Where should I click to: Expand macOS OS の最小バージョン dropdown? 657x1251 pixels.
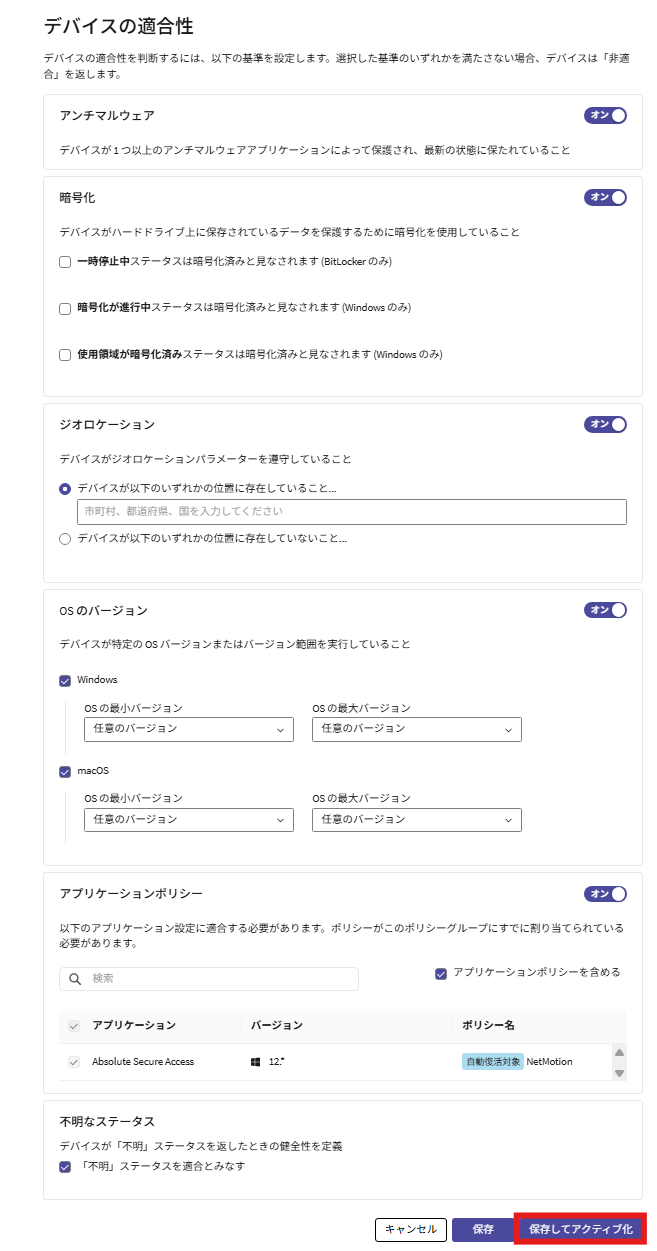[x=189, y=819]
